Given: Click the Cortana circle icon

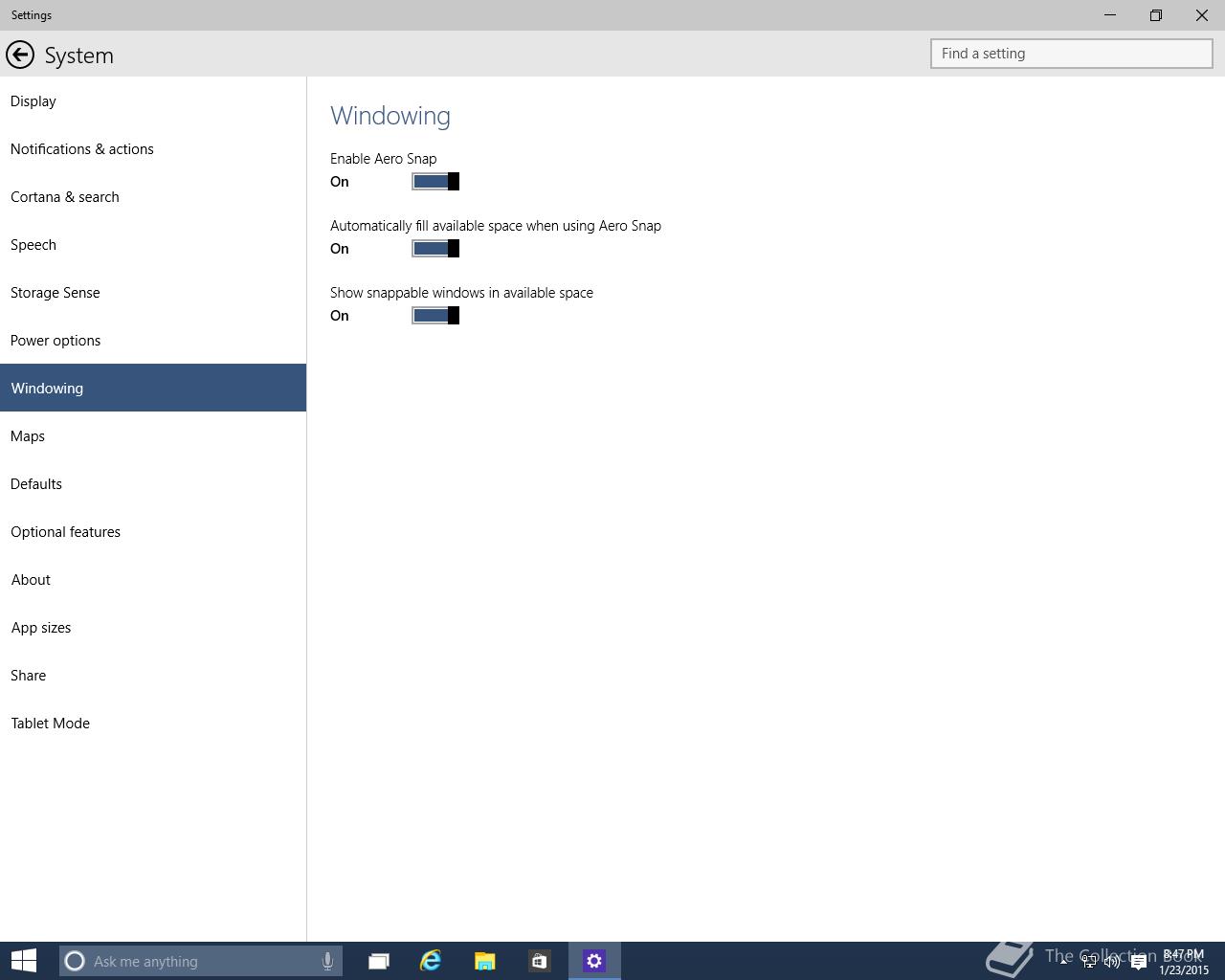Looking at the screenshot, I should click(x=75, y=961).
